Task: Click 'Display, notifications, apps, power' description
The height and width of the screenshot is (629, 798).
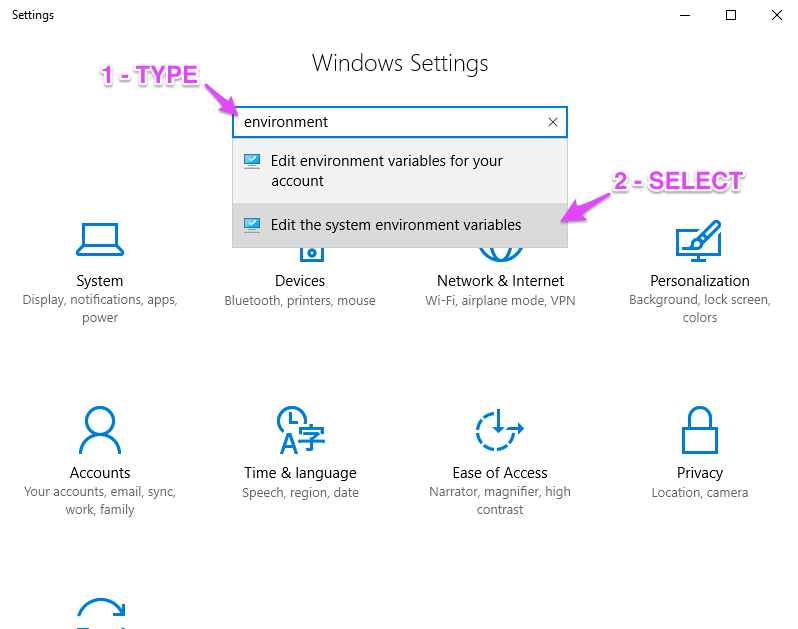Action: 100,308
